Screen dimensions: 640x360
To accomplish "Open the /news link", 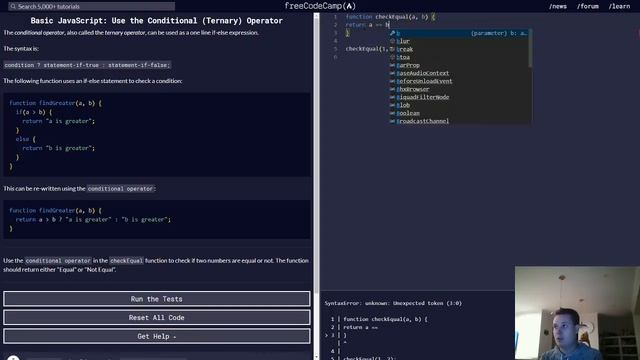I will point(558,6).
